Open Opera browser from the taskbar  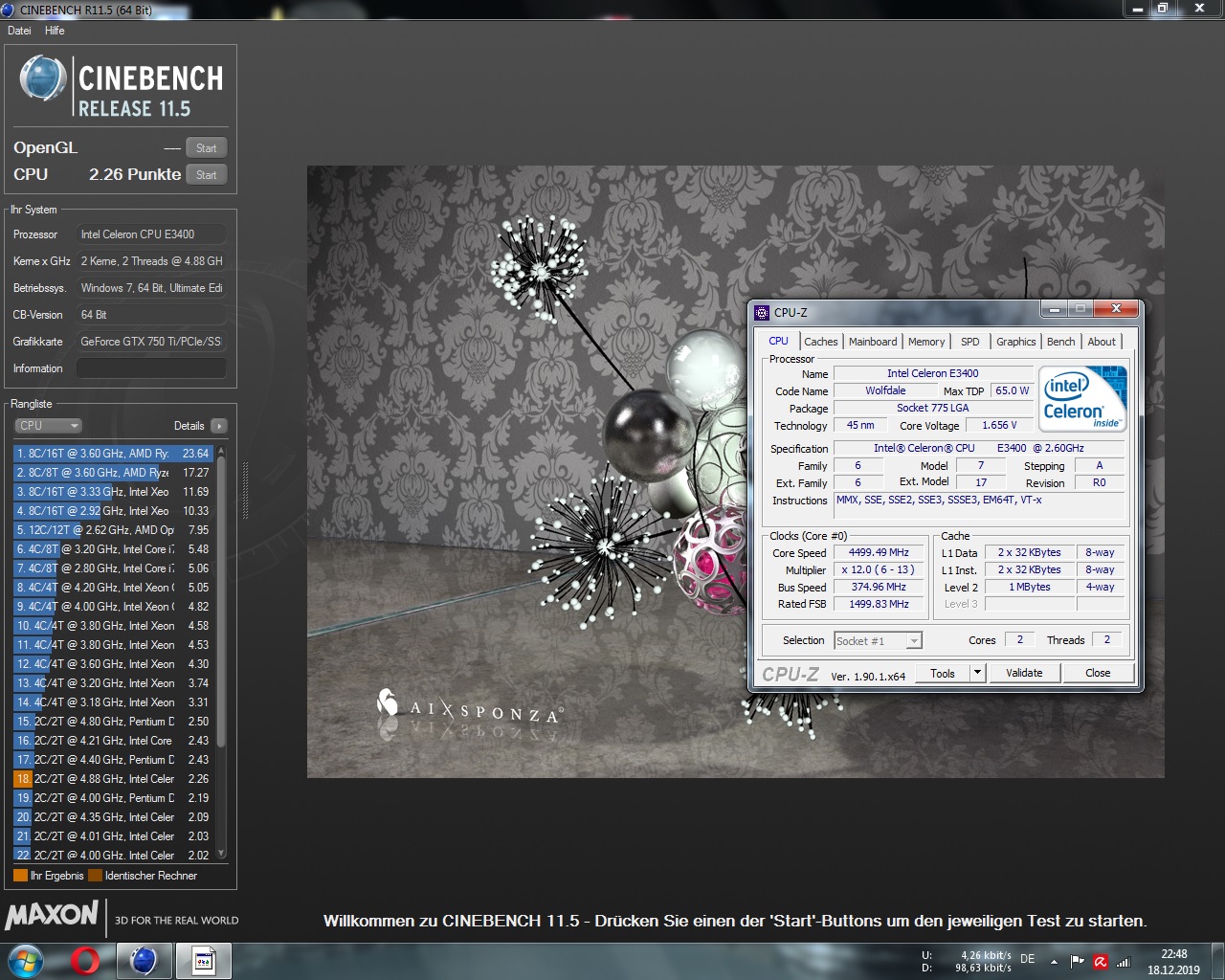point(84,960)
